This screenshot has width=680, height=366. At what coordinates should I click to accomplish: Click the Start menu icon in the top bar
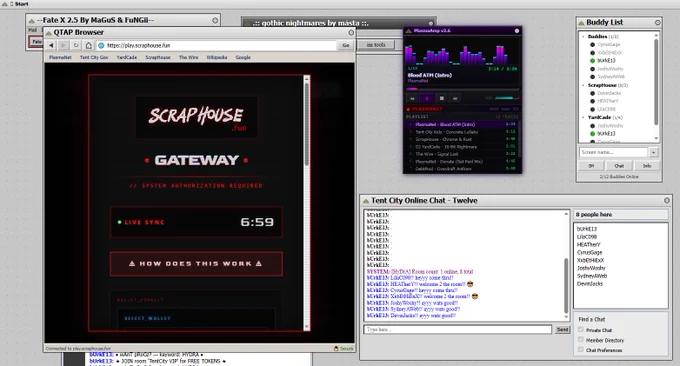(x=5, y=3)
